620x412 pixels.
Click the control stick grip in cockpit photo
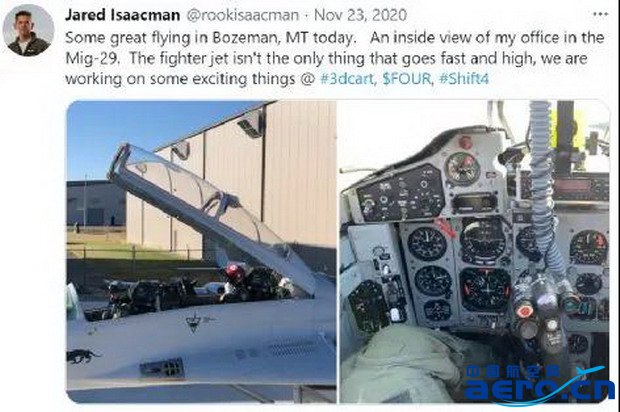pos(544,312)
